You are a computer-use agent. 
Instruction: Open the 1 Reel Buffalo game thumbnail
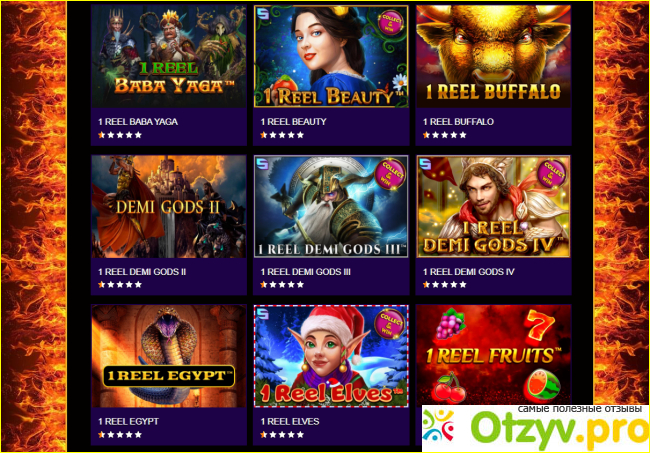[x=493, y=56]
